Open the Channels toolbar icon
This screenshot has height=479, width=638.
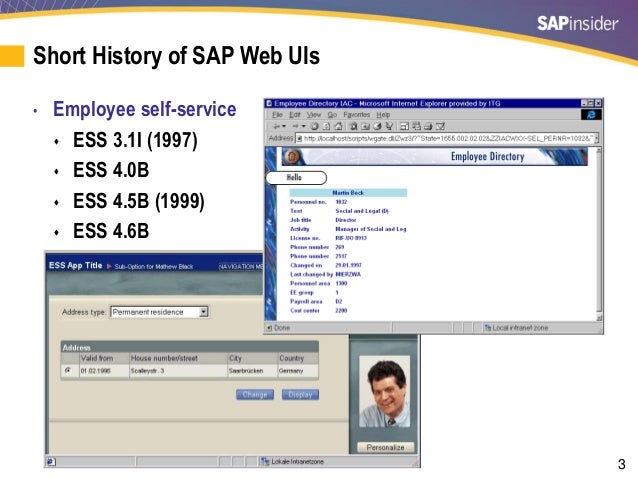(x=389, y=126)
